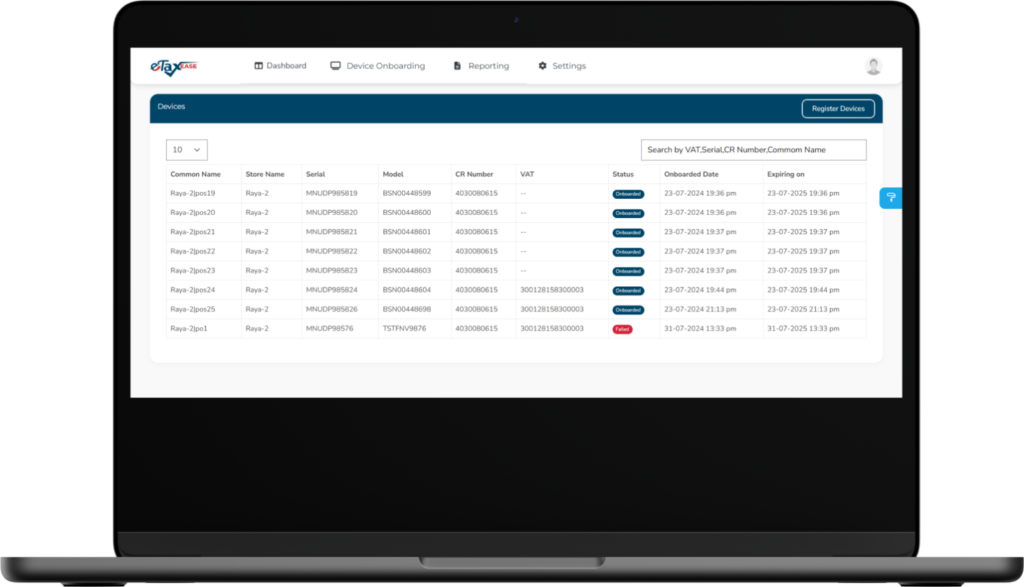
Task: Click the Reporting document icon
Action: (x=457, y=66)
